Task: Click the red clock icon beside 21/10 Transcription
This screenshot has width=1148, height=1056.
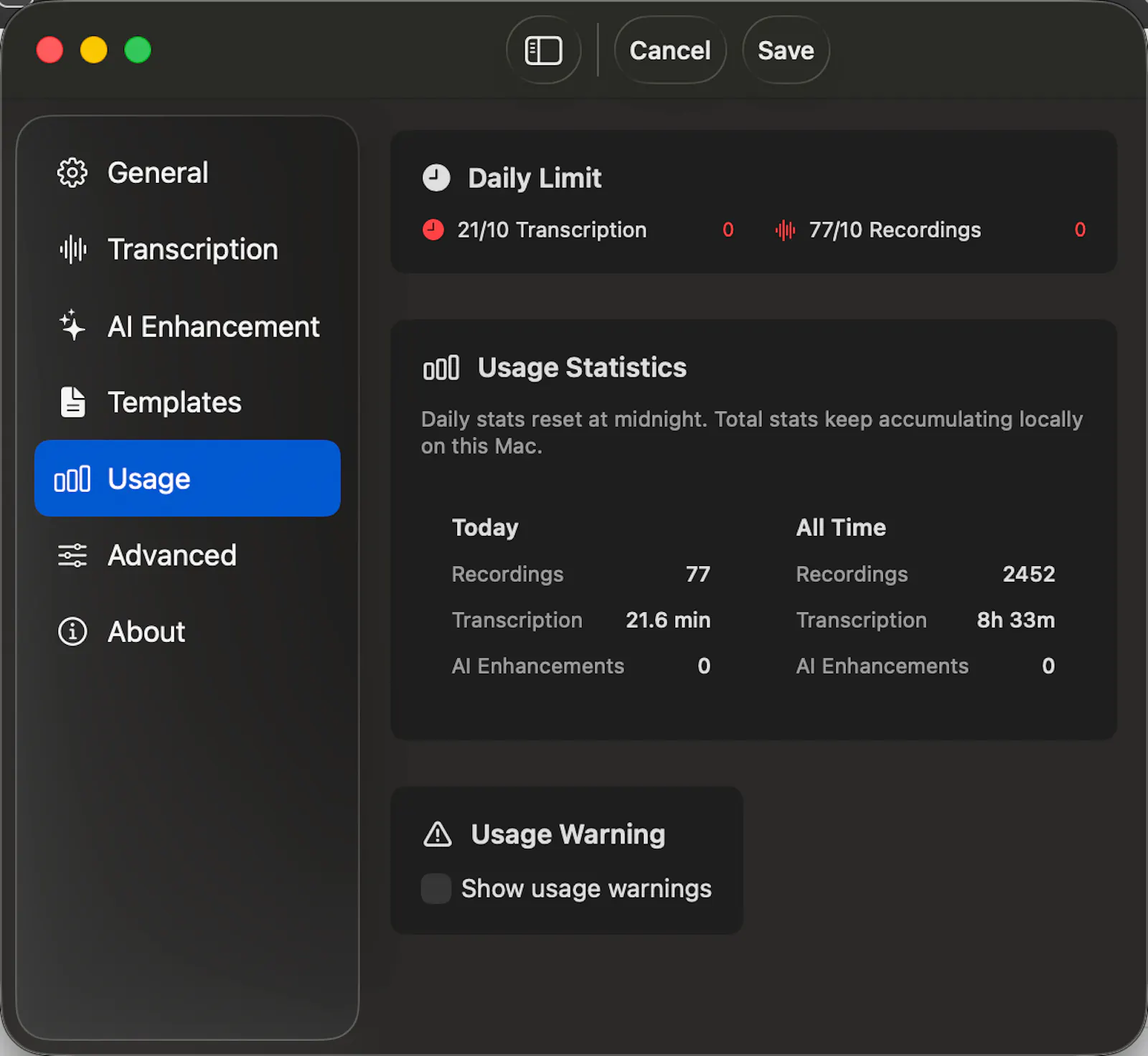Action: click(x=433, y=230)
